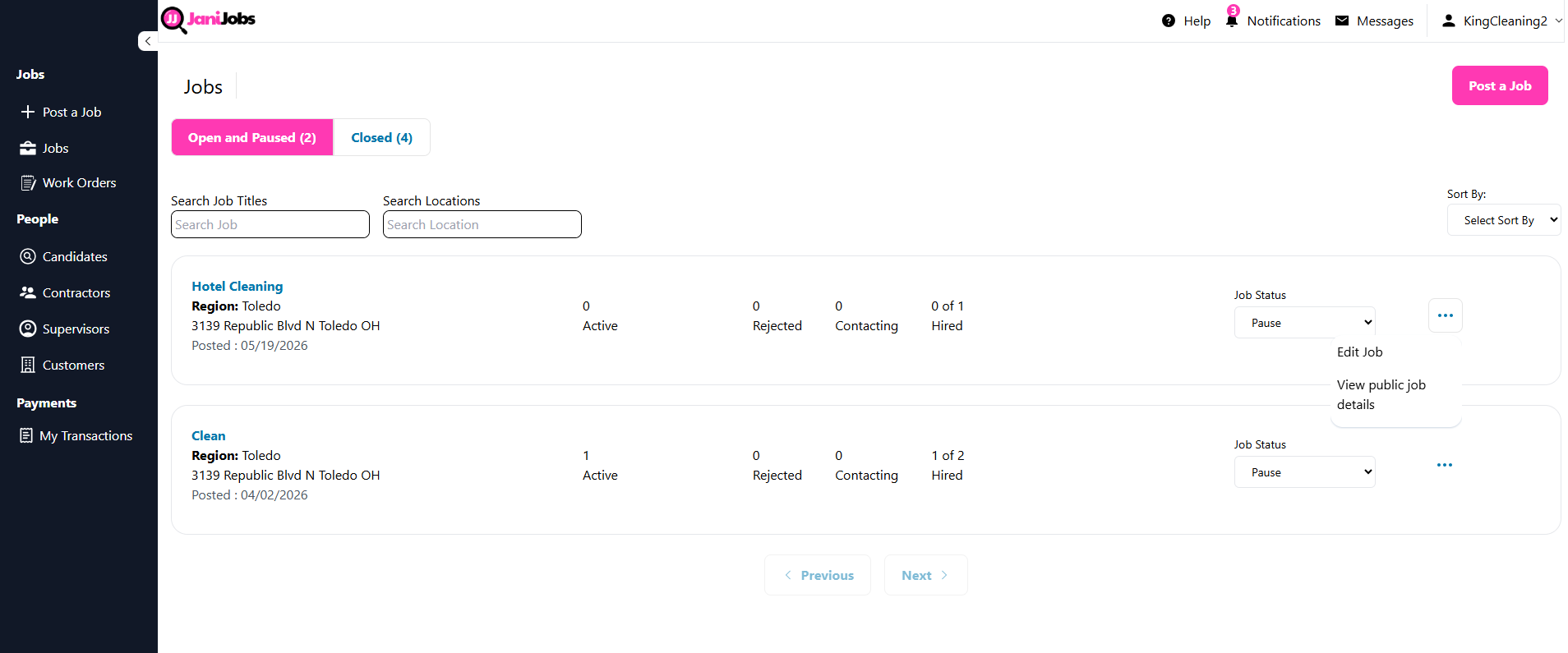Screen dimensions: 1568x653
Task: Click the Contractors people icon
Action: (28, 292)
